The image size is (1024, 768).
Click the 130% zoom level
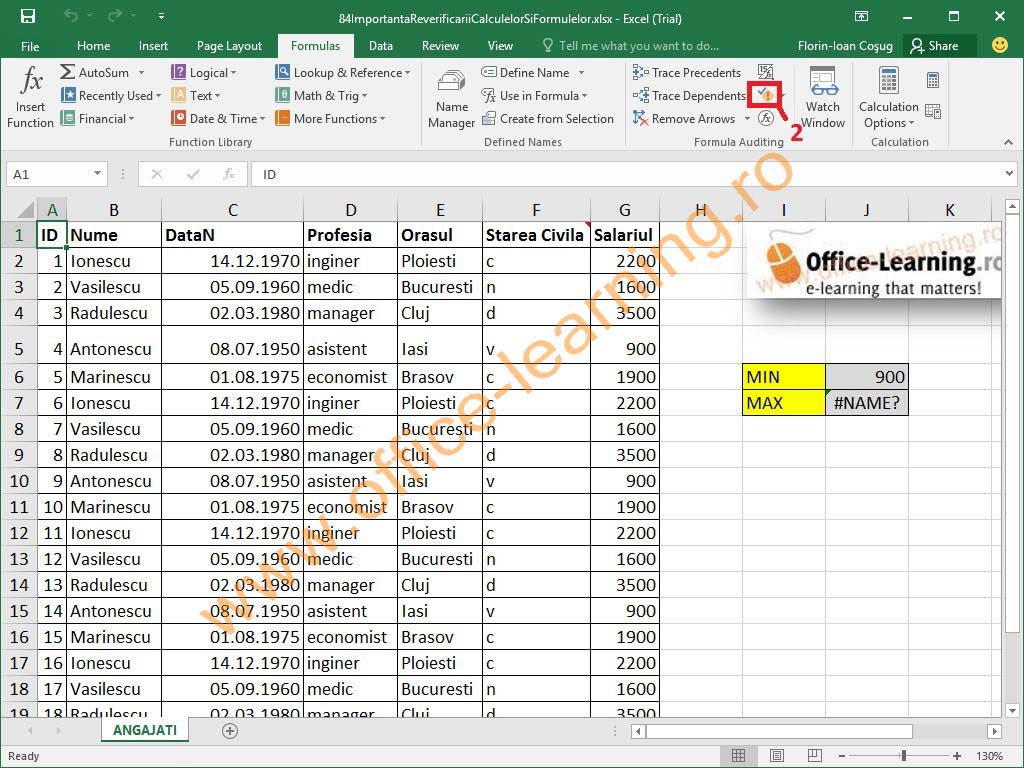pos(989,756)
